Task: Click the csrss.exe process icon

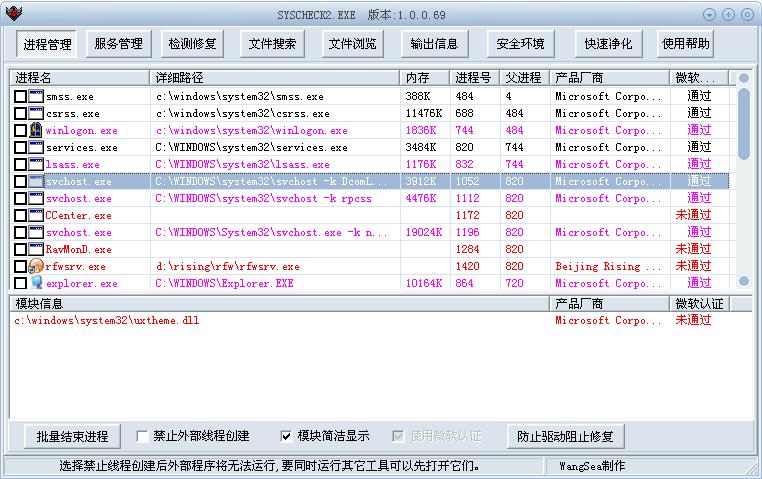Action: (36, 113)
